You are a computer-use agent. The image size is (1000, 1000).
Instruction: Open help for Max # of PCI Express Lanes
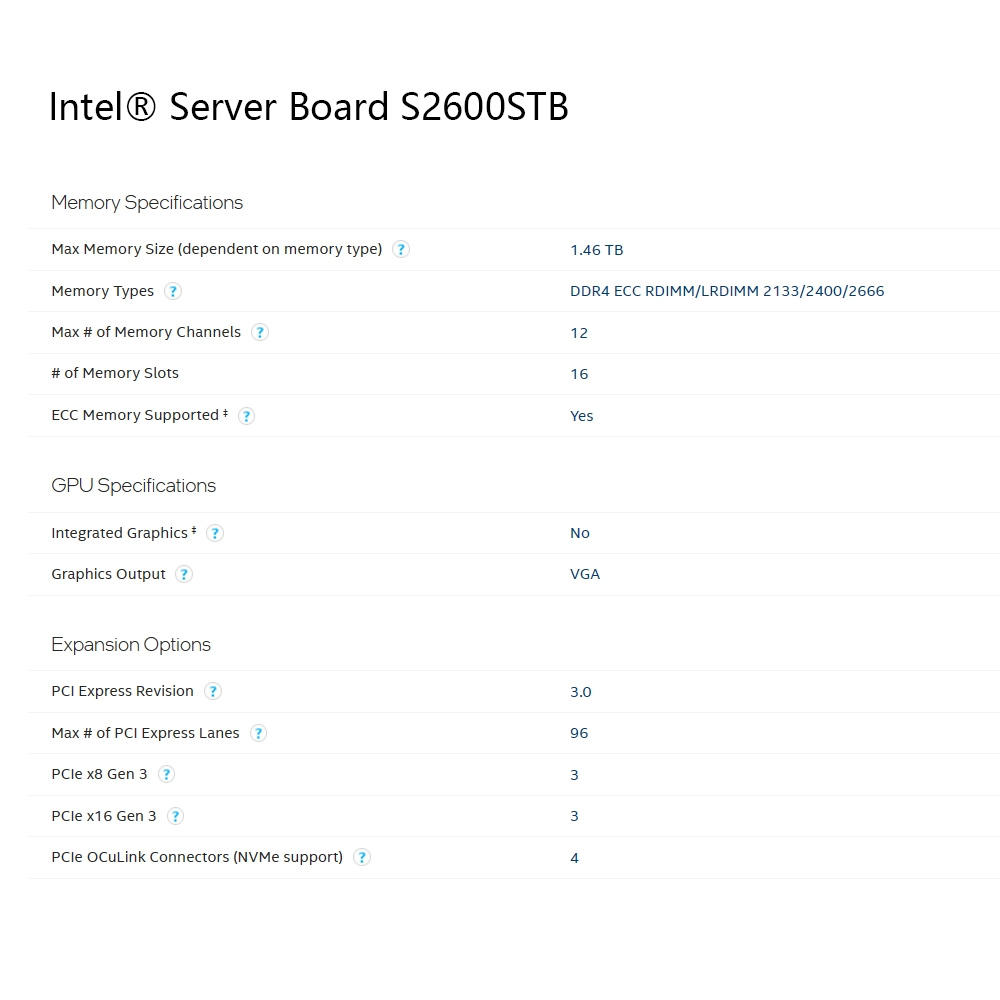coord(258,733)
